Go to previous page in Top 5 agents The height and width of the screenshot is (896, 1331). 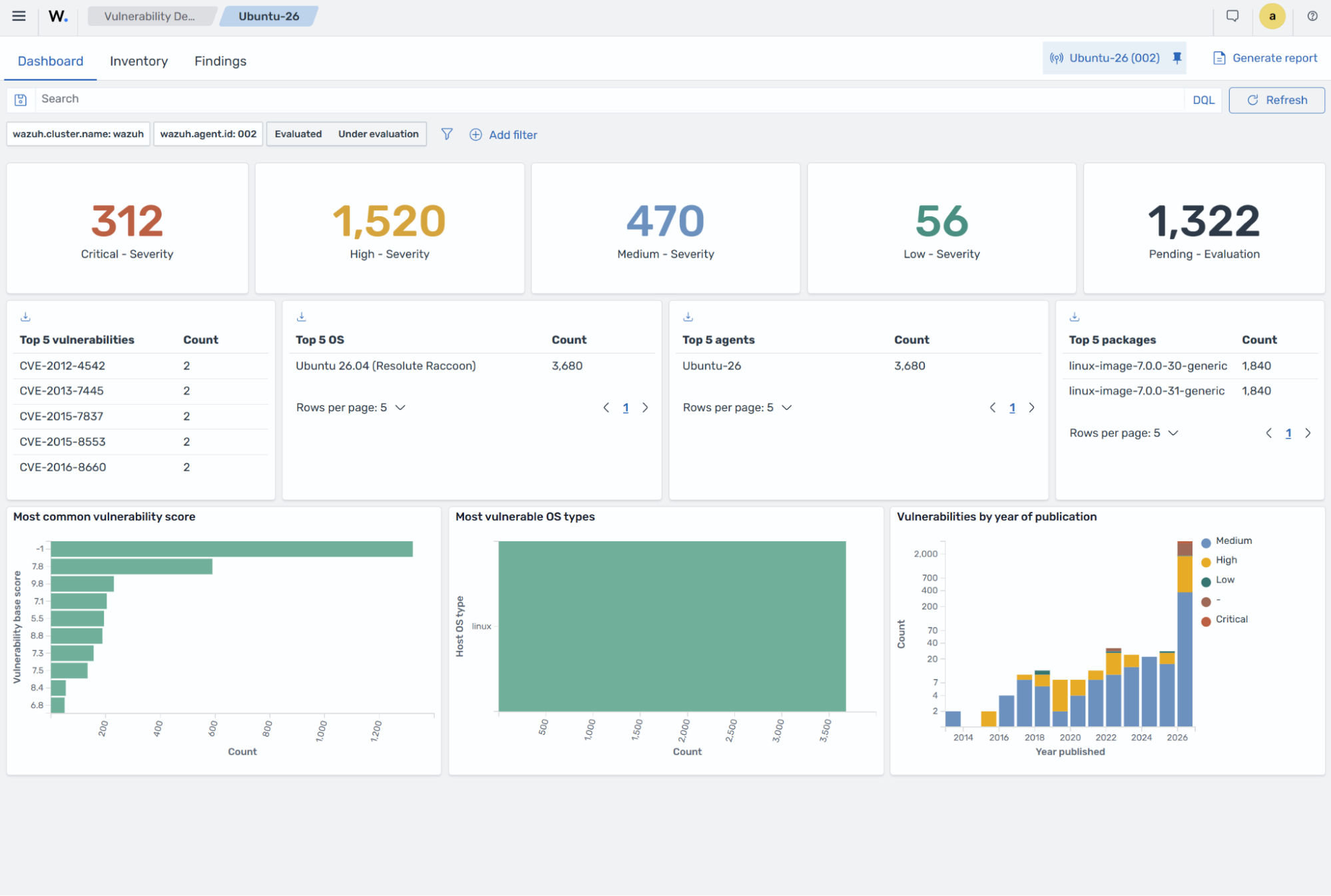993,407
